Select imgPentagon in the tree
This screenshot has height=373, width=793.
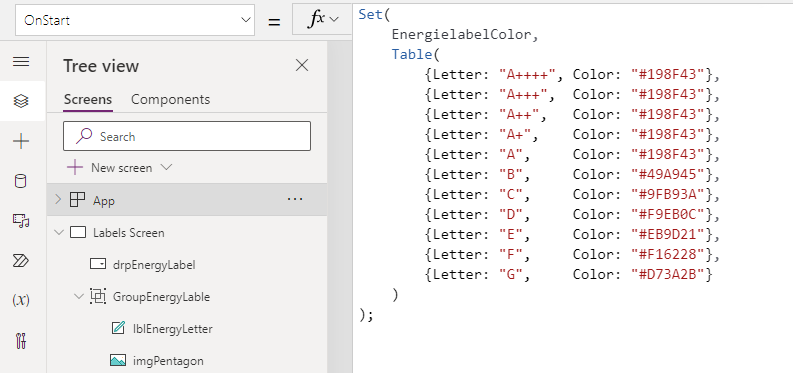[x=168, y=361]
